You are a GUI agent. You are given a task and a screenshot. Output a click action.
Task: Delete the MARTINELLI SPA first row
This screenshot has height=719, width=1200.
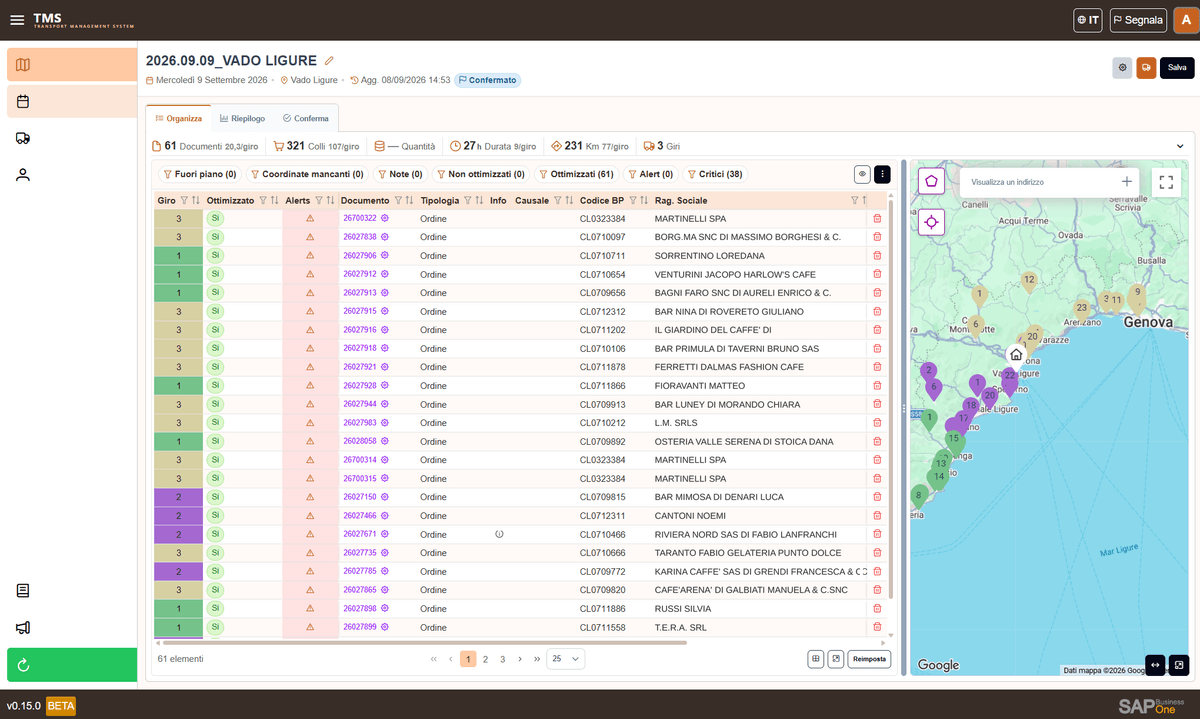point(878,218)
